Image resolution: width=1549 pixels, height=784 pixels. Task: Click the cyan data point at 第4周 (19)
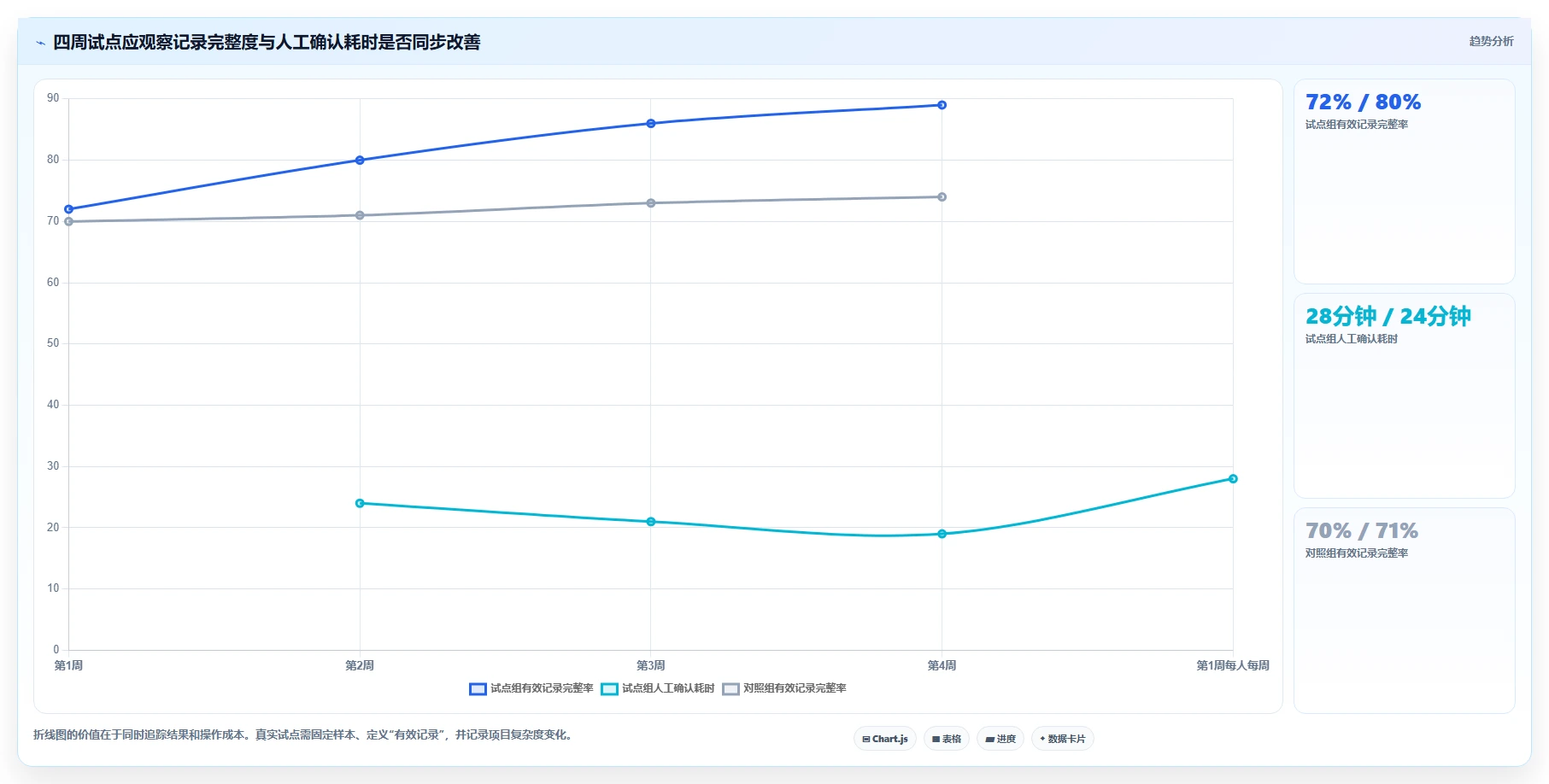click(x=942, y=534)
